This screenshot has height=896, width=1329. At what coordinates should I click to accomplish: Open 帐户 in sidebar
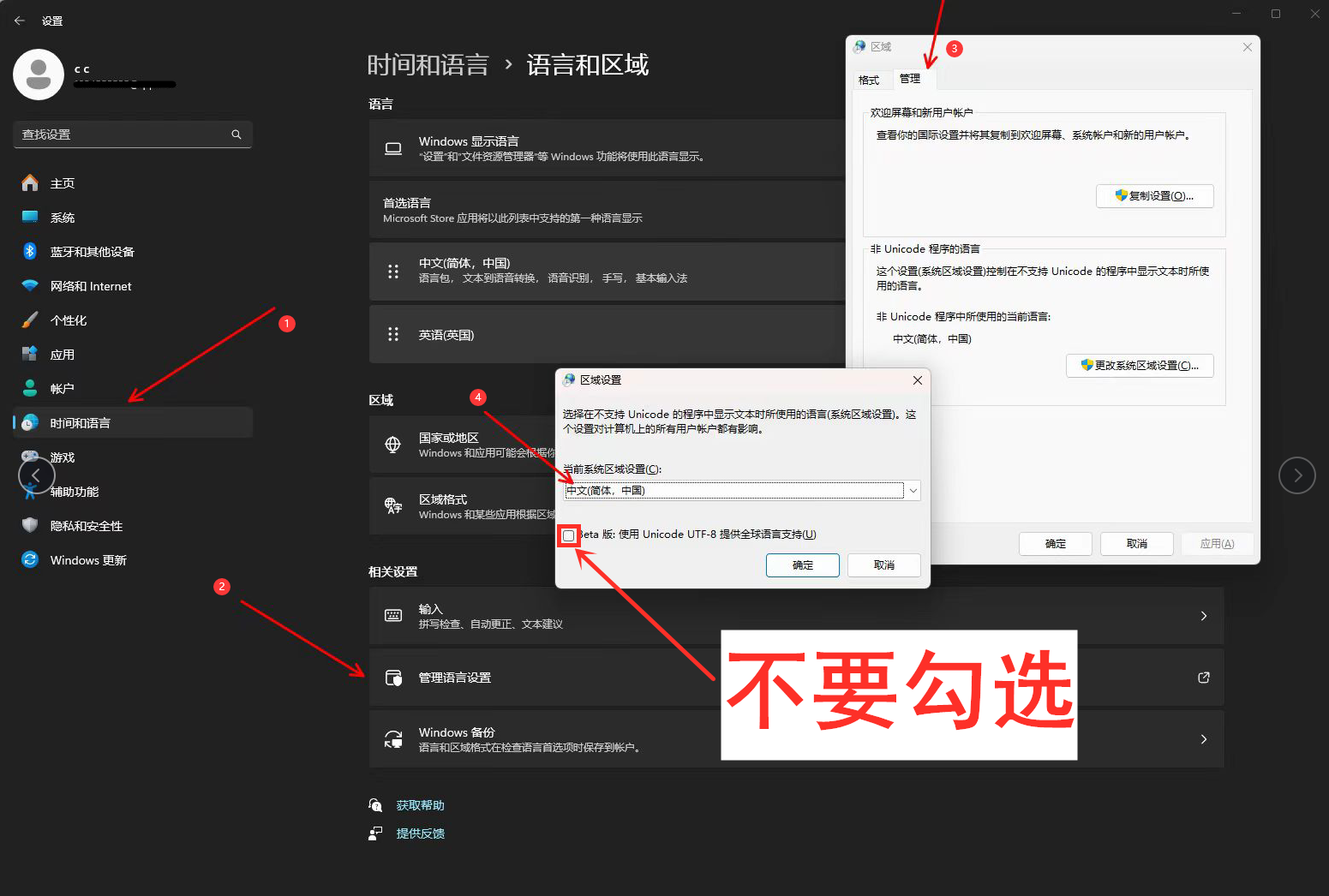133,389
